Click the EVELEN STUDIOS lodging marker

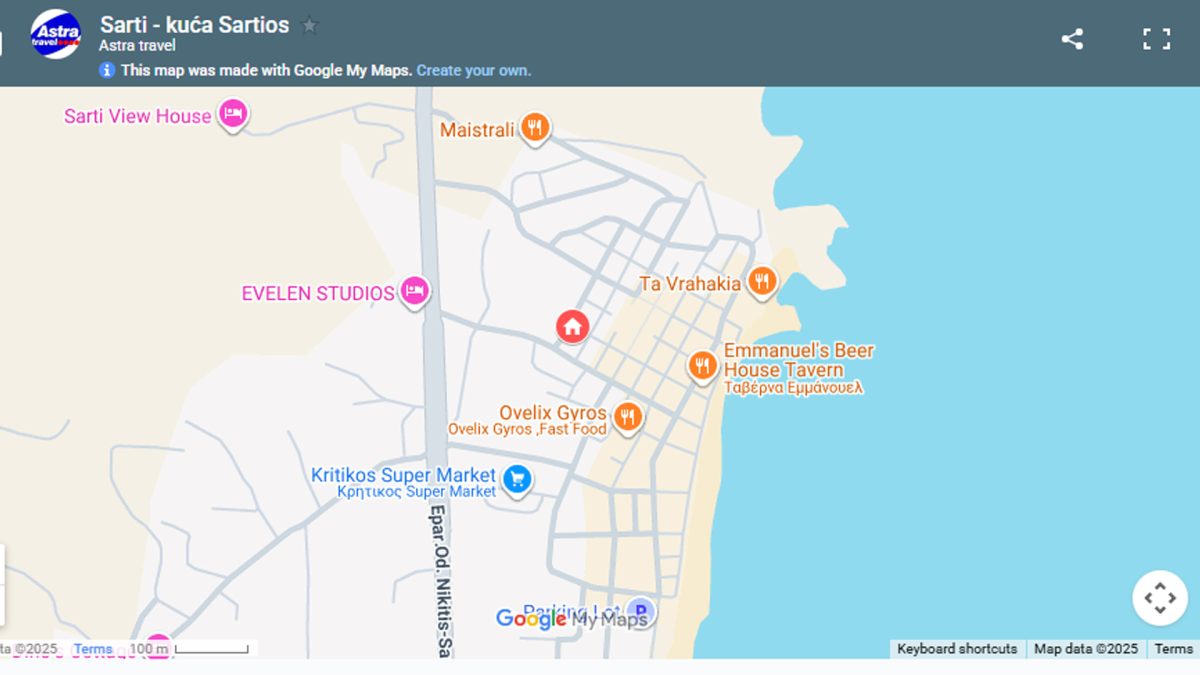click(415, 291)
